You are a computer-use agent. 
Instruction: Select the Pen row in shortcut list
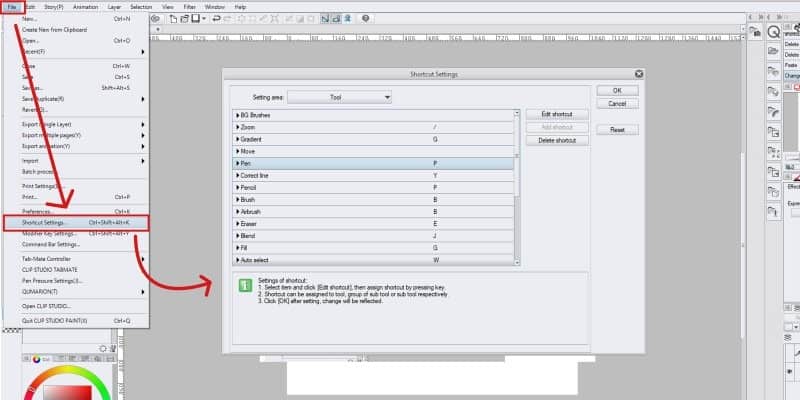[x=373, y=163]
